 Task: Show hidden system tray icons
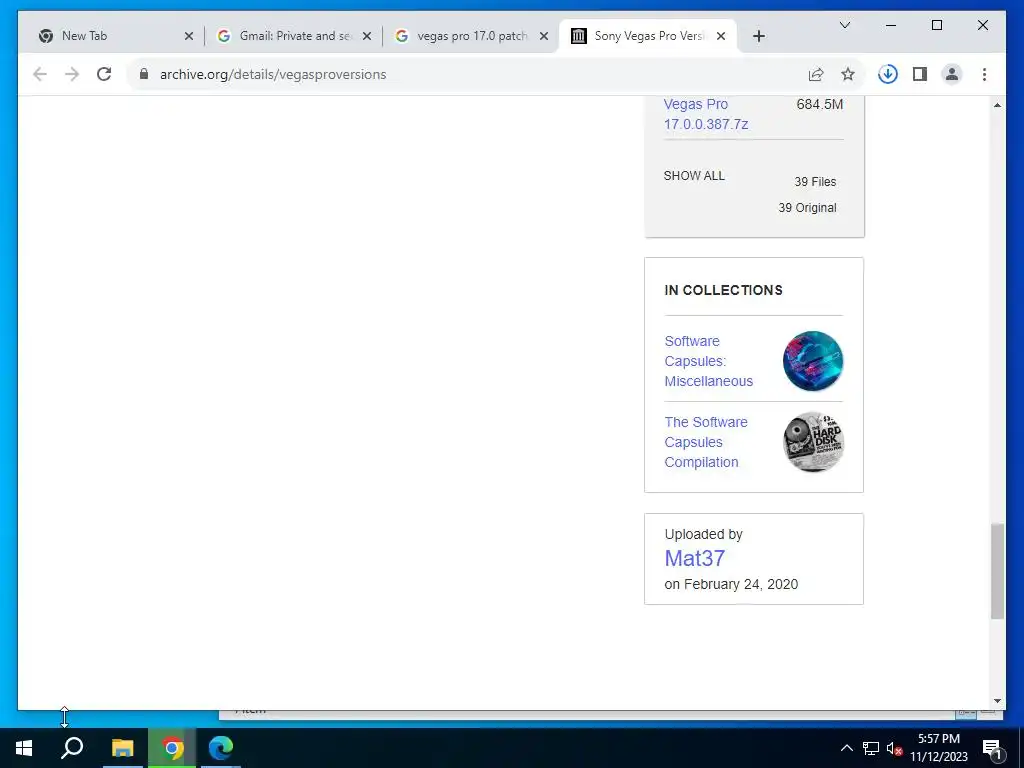pos(846,748)
